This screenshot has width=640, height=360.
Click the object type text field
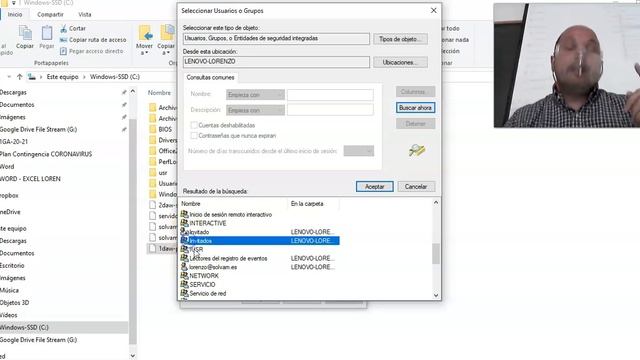[276, 39]
